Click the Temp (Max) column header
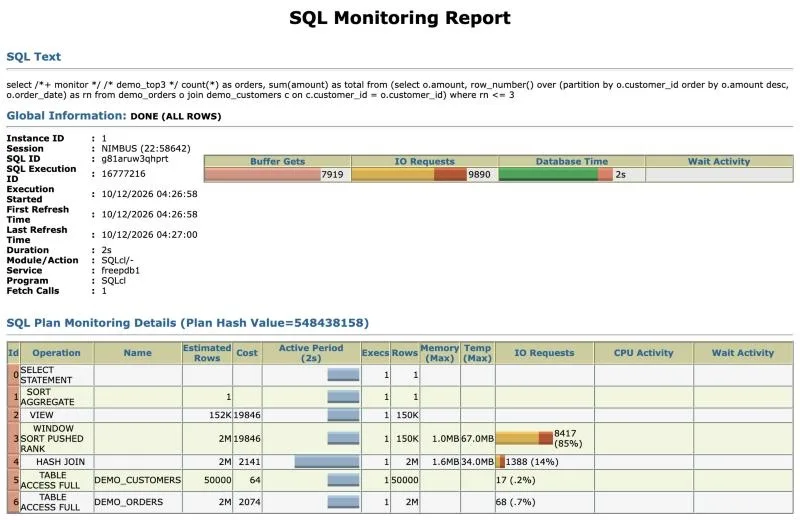 click(478, 353)
